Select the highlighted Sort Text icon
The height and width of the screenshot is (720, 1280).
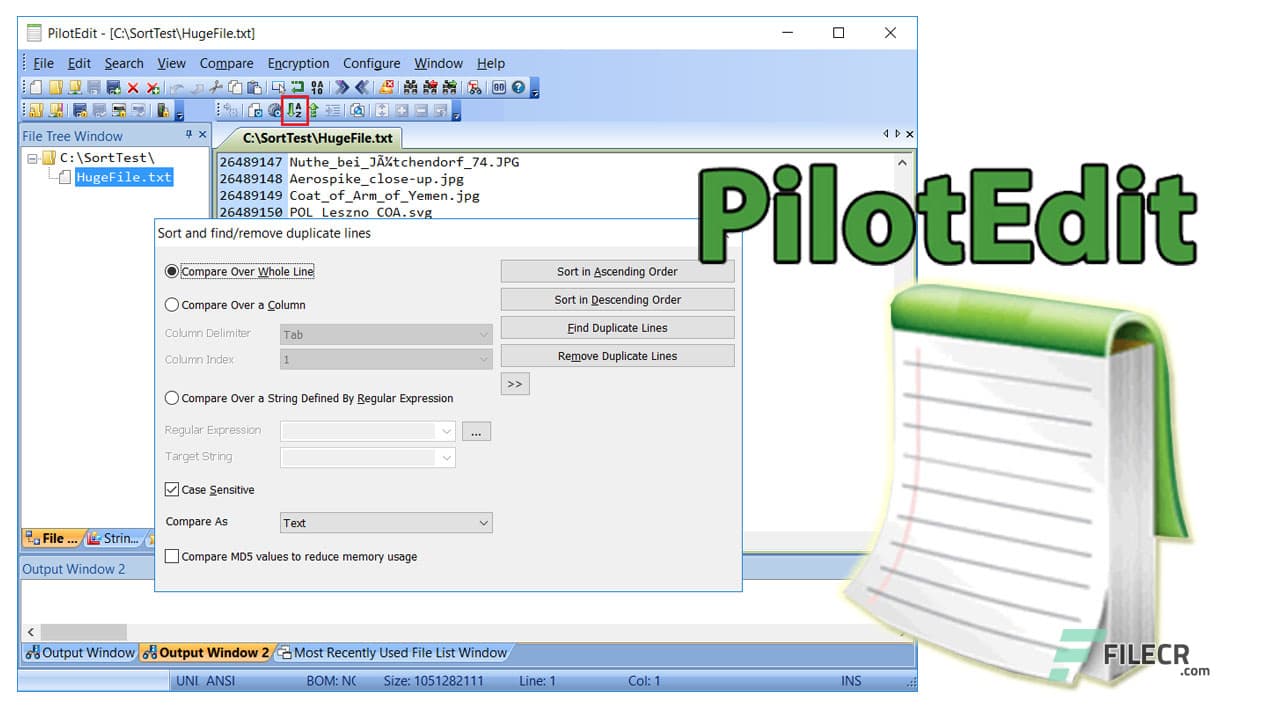click(x=293, y=109)
